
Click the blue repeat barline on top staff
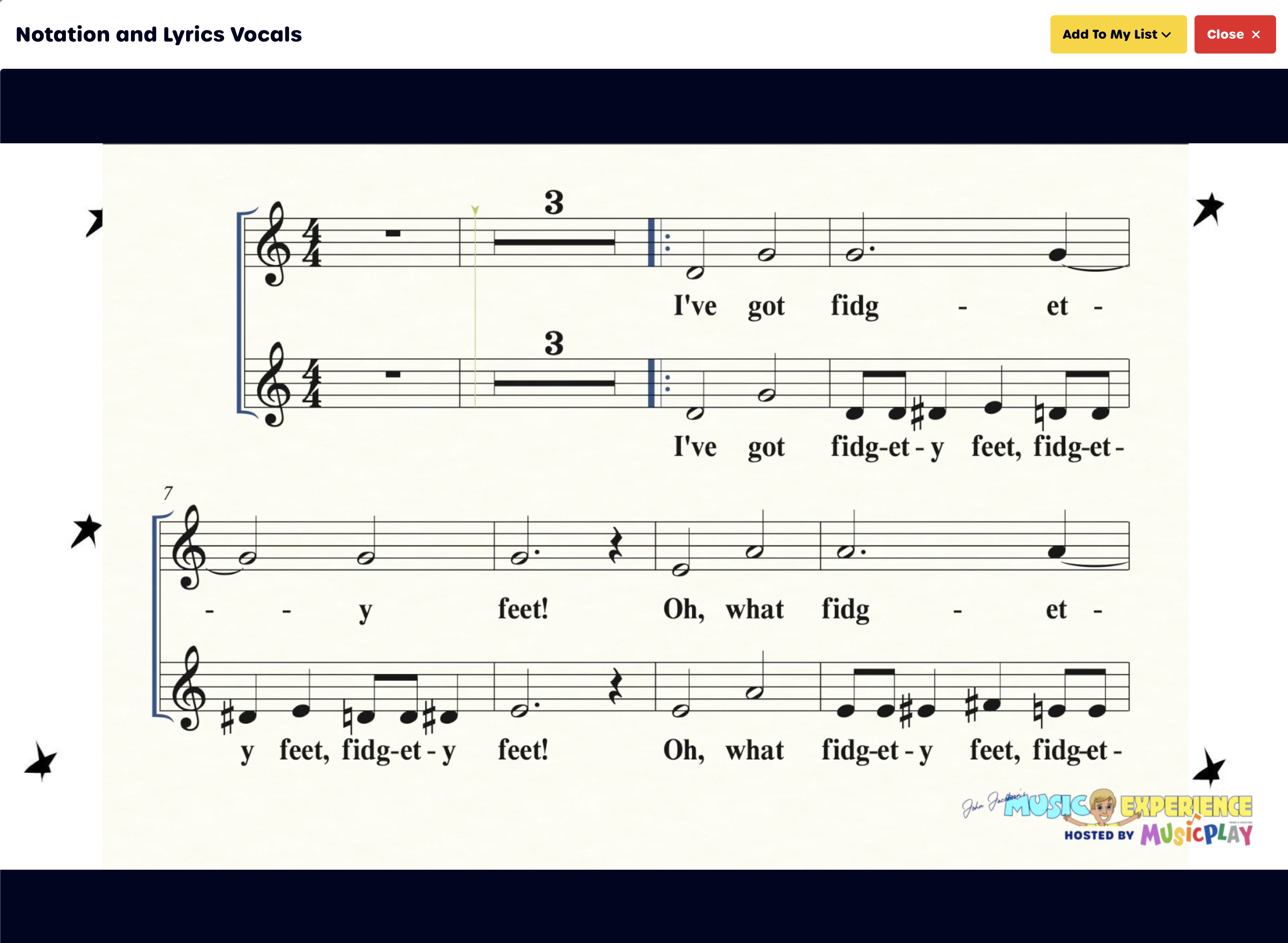(x=652, y=242)
